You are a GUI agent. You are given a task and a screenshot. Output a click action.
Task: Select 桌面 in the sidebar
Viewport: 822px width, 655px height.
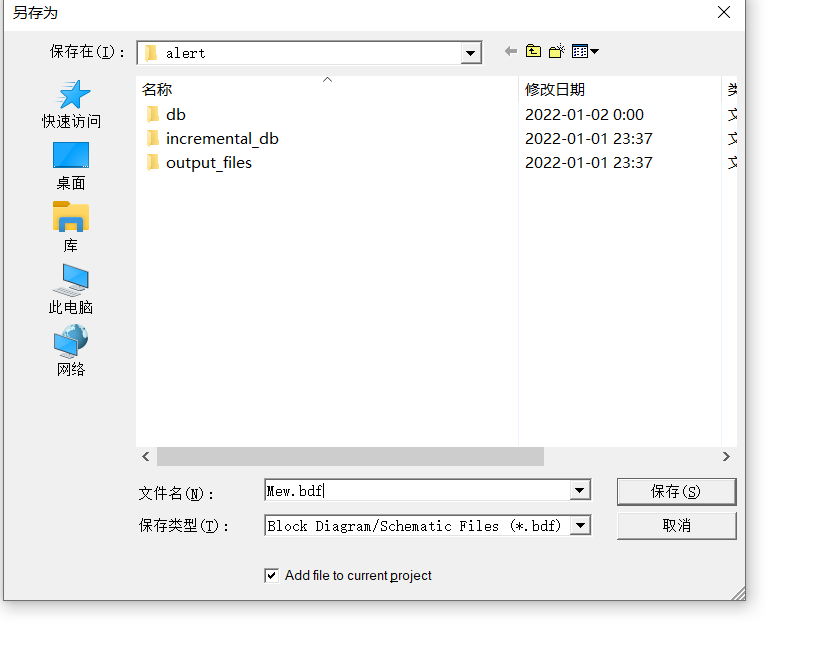coord(70,165)
